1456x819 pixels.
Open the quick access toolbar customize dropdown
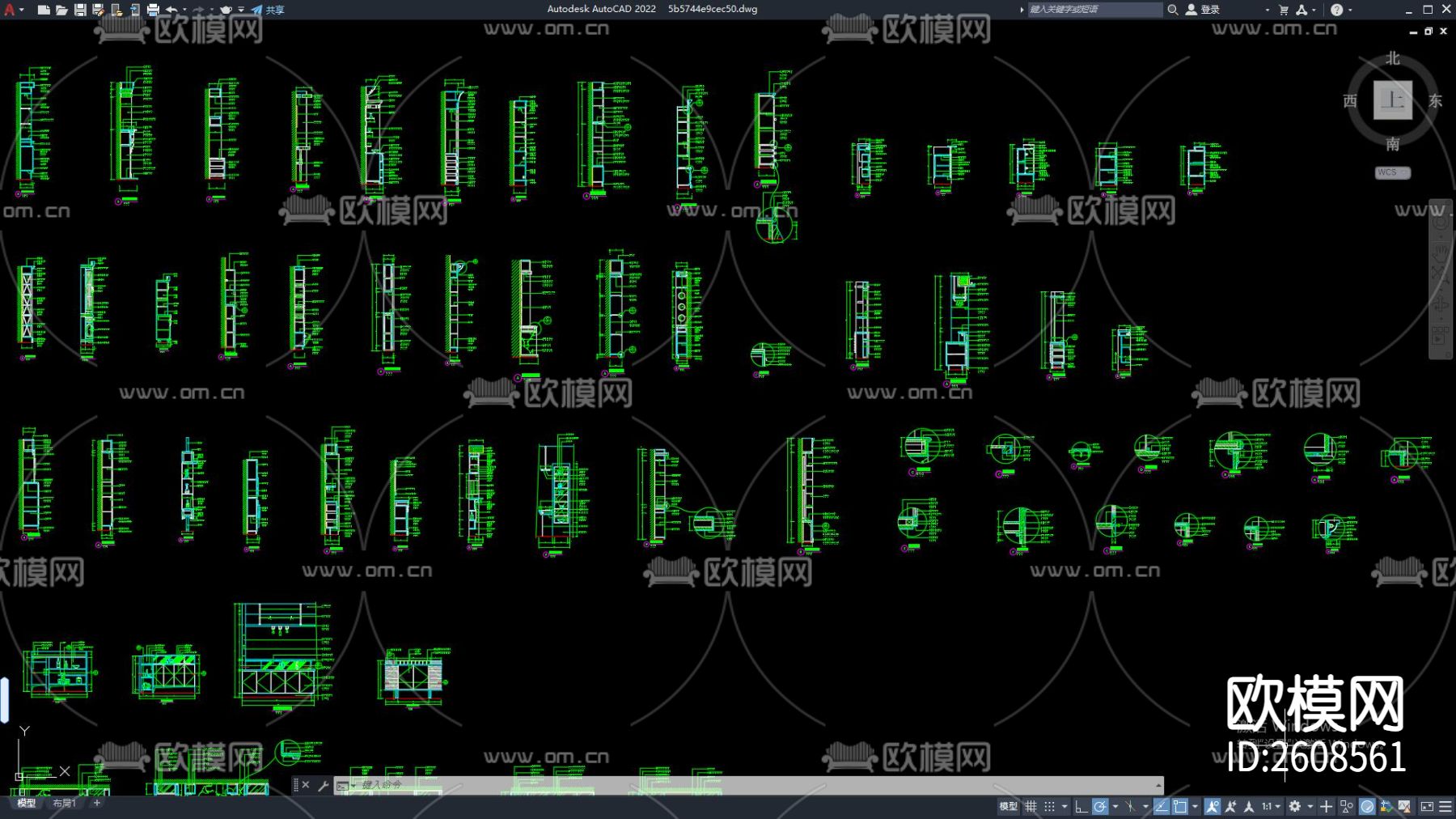click(241, 10)
